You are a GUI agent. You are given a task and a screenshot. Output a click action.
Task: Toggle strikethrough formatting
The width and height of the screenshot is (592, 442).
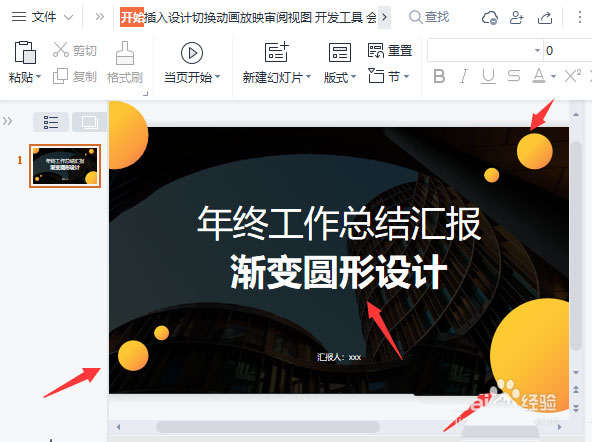(513, 77)
